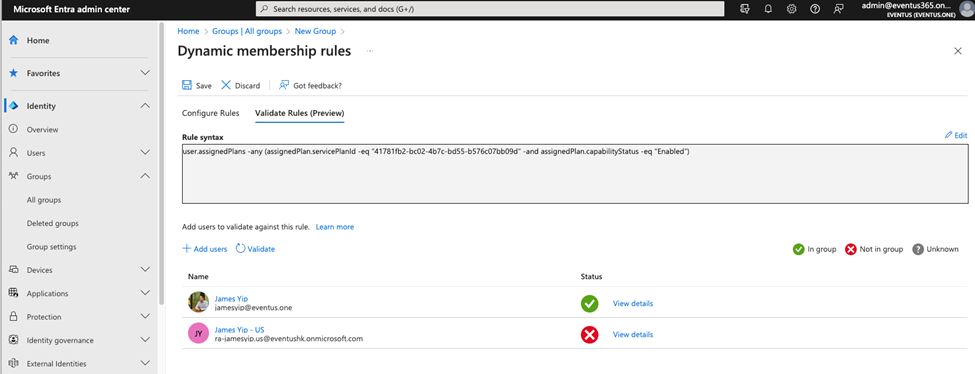The image size is (975, 374).
Task: Click the Devices icon in sidebar
Action: pyautogui.click(x=14, y=269)
